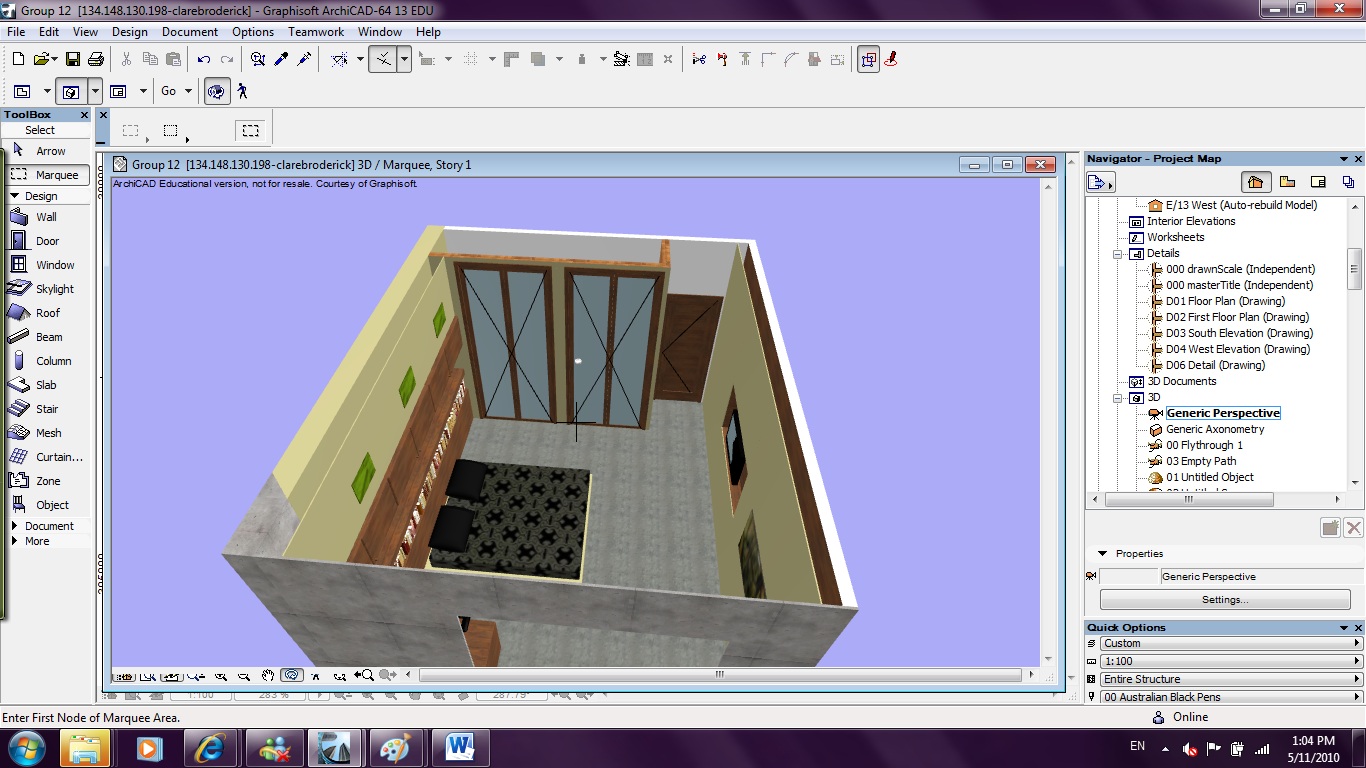Viewport: 1366px width, 768px height.
Task: Choose the Zone tool
Action: click(47, 481)
